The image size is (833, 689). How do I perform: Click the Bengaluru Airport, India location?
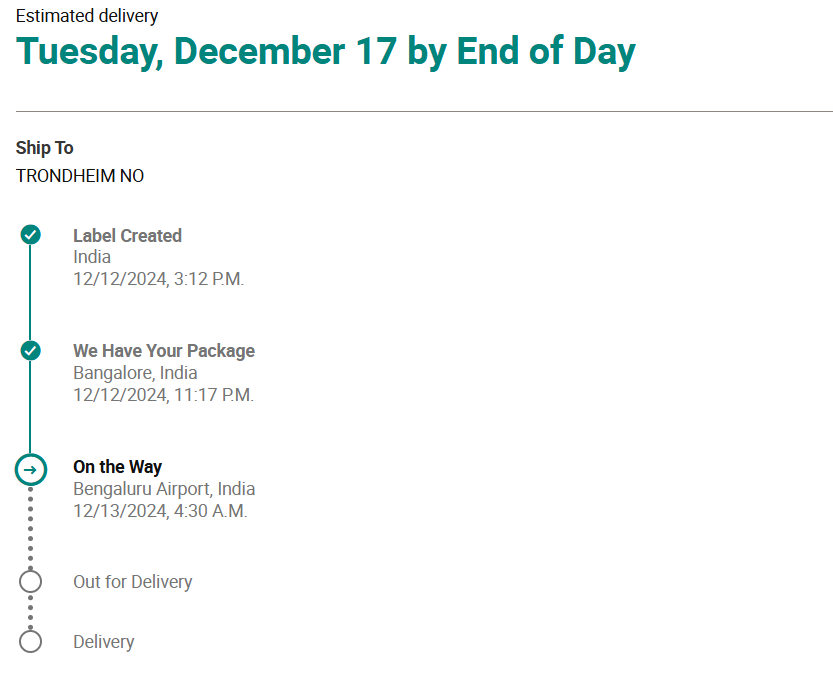164,489
